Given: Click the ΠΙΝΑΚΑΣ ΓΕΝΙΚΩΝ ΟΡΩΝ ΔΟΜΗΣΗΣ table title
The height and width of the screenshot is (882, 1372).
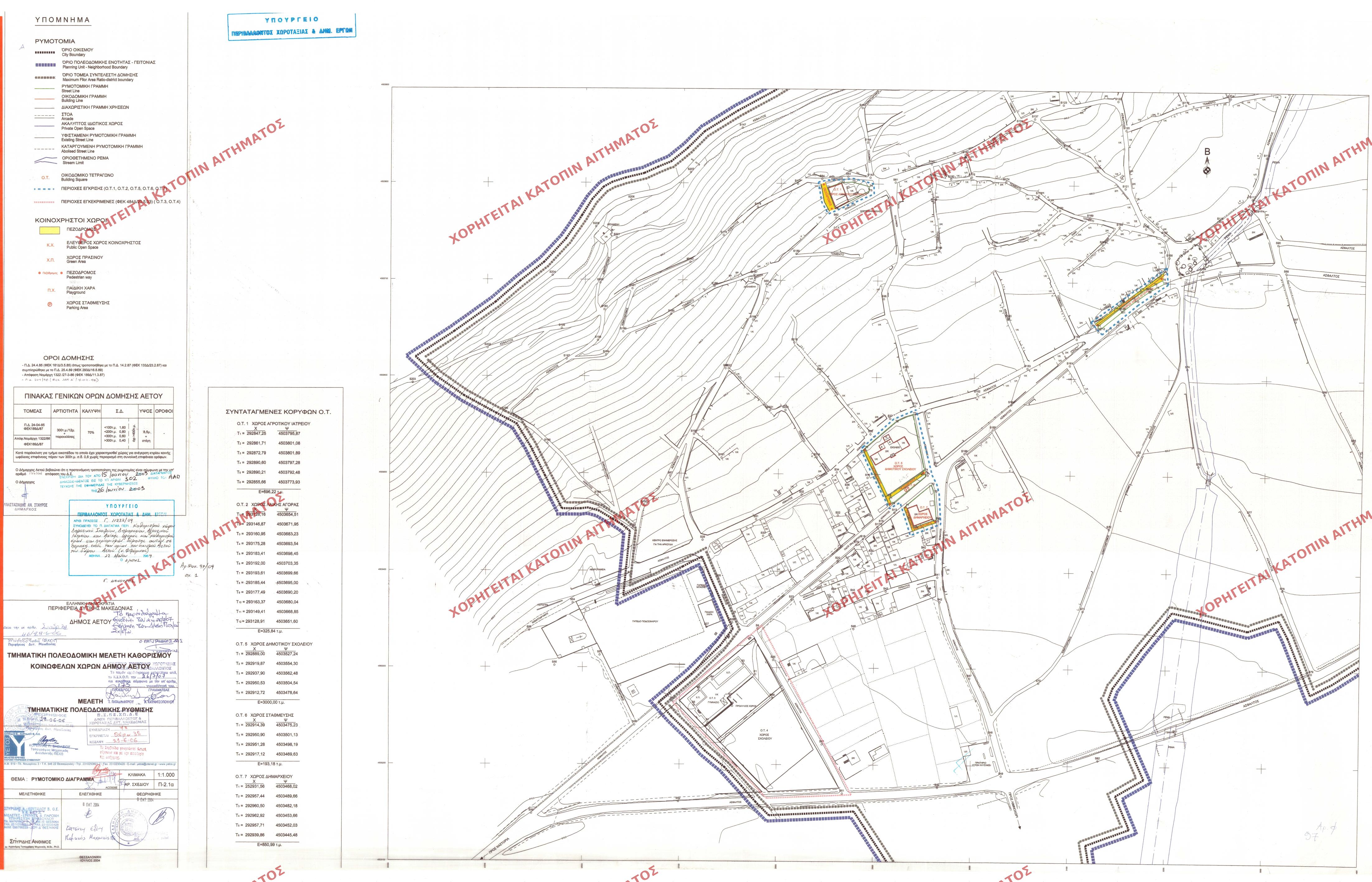Looking at the screenshot, I should (x=93, y=396).
